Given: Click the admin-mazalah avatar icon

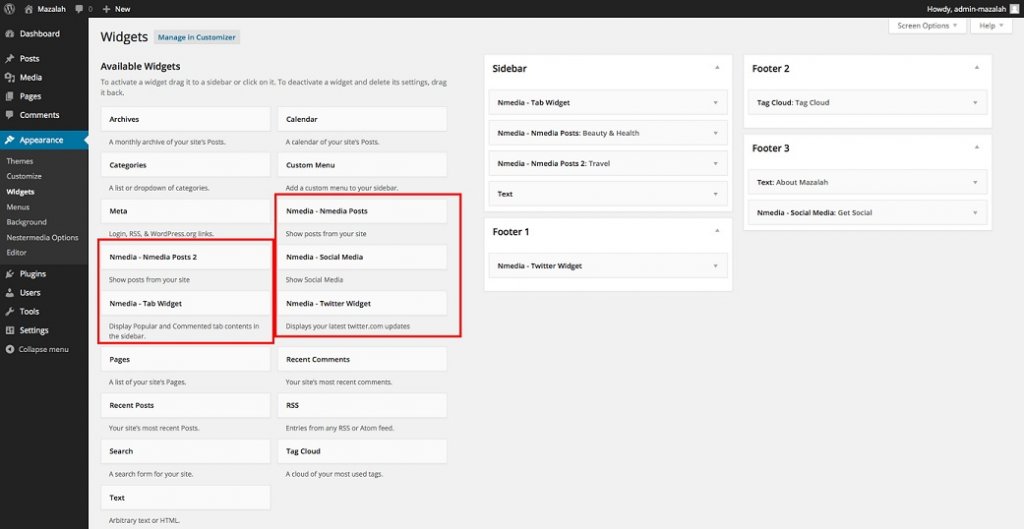Looking at the screenshot, I should click(x=1013, y=8).
